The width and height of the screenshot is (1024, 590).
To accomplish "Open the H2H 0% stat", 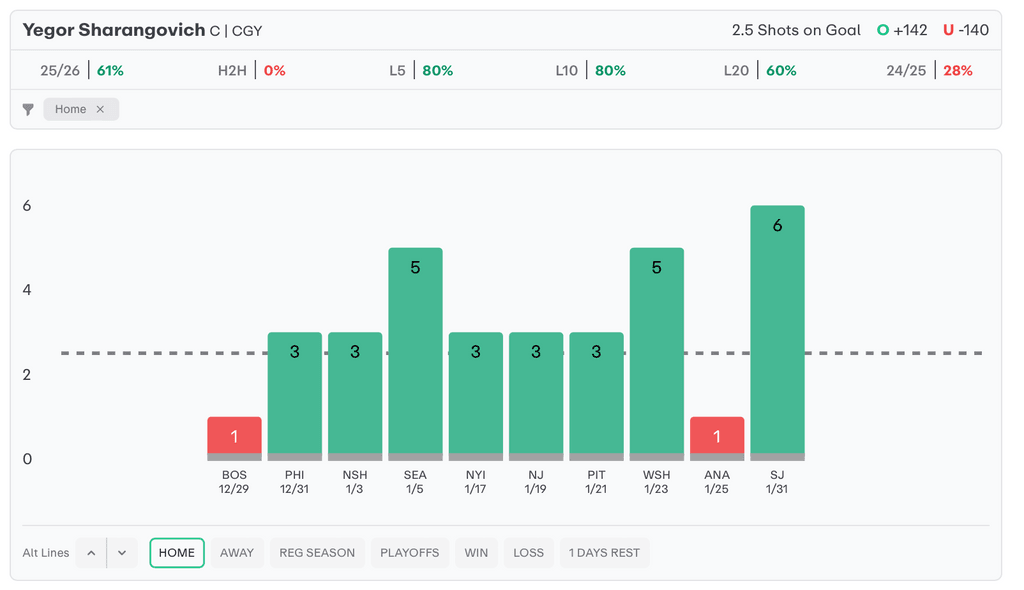I will (x=252, y=71).
